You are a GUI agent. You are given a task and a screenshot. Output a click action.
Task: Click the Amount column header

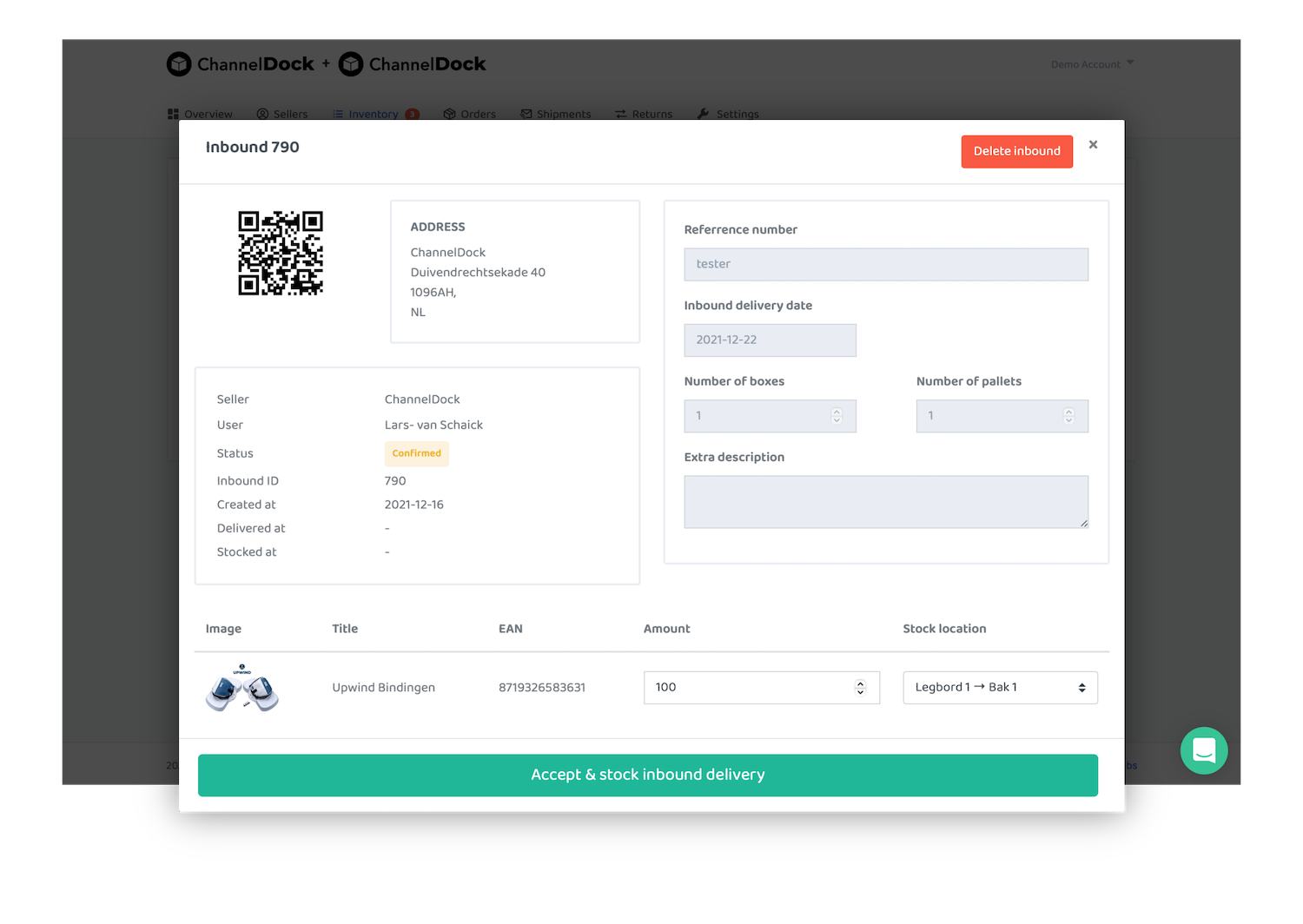coord(667,629)
